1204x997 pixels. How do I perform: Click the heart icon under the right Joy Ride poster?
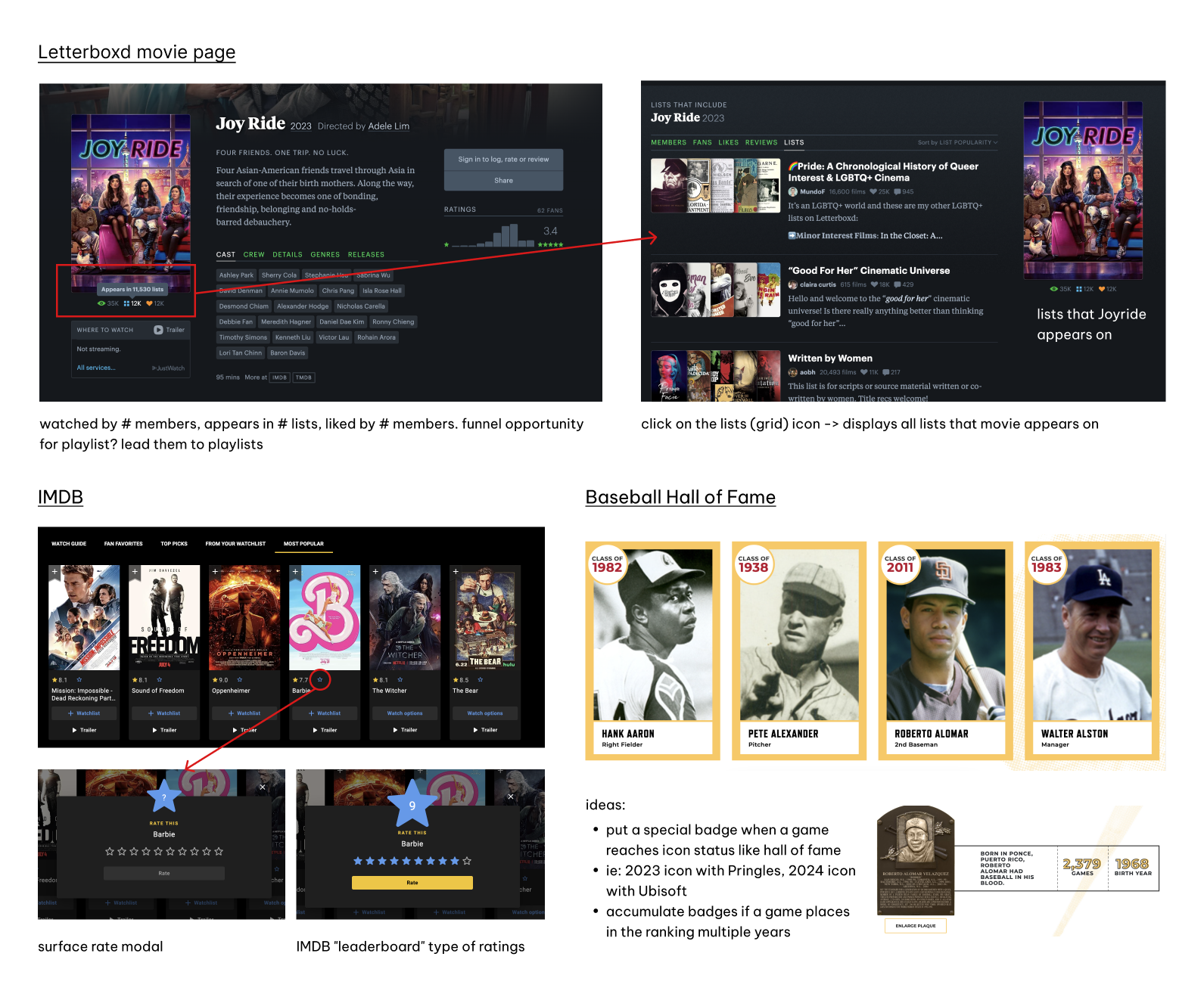click(1102, 289)
